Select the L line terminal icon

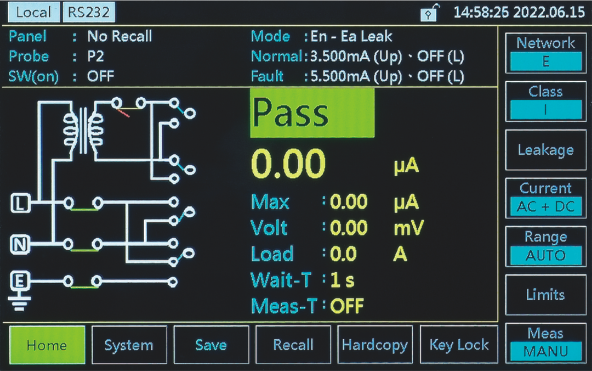20,203
